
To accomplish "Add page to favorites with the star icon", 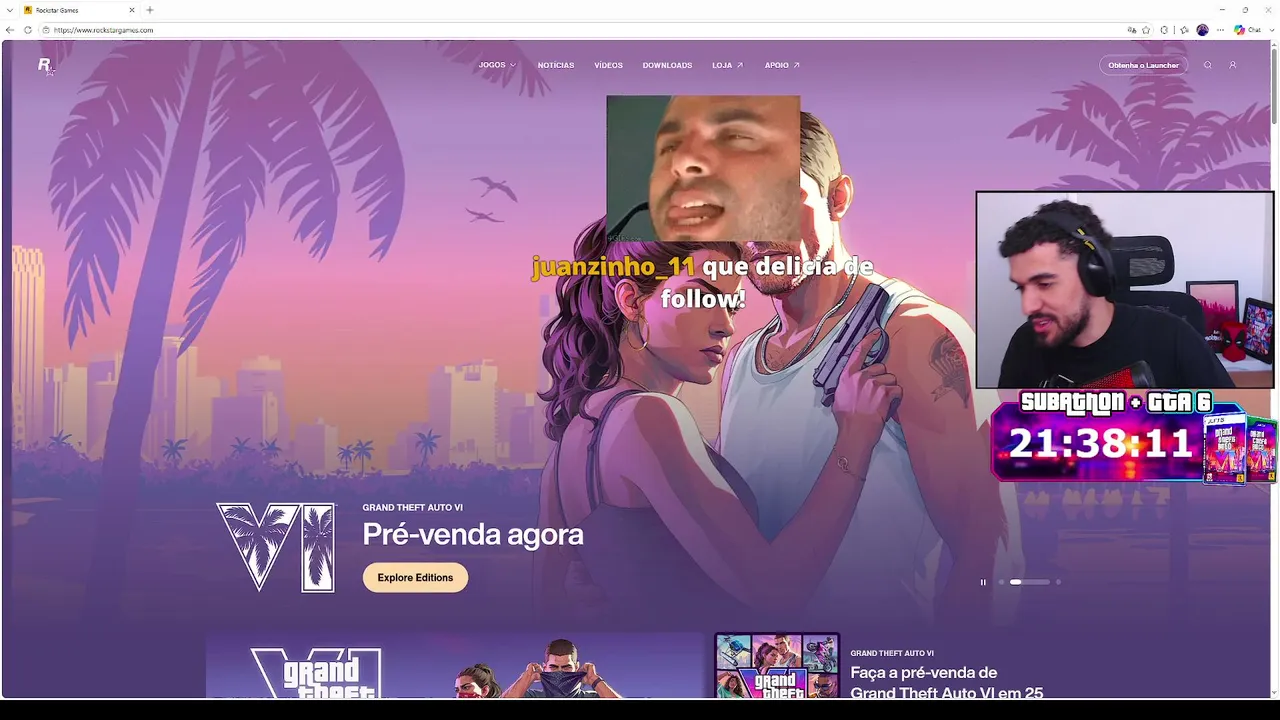I will tap(1146, 30).
